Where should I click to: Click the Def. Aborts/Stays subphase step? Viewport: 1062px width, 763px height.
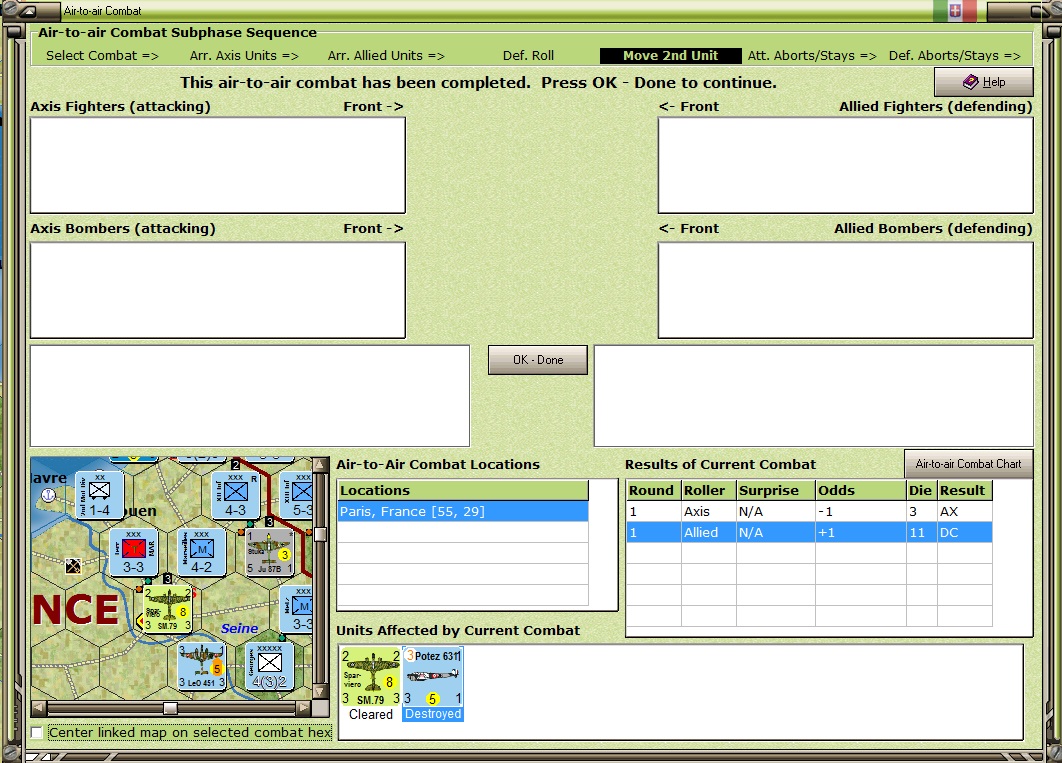[x=954, y=56]
